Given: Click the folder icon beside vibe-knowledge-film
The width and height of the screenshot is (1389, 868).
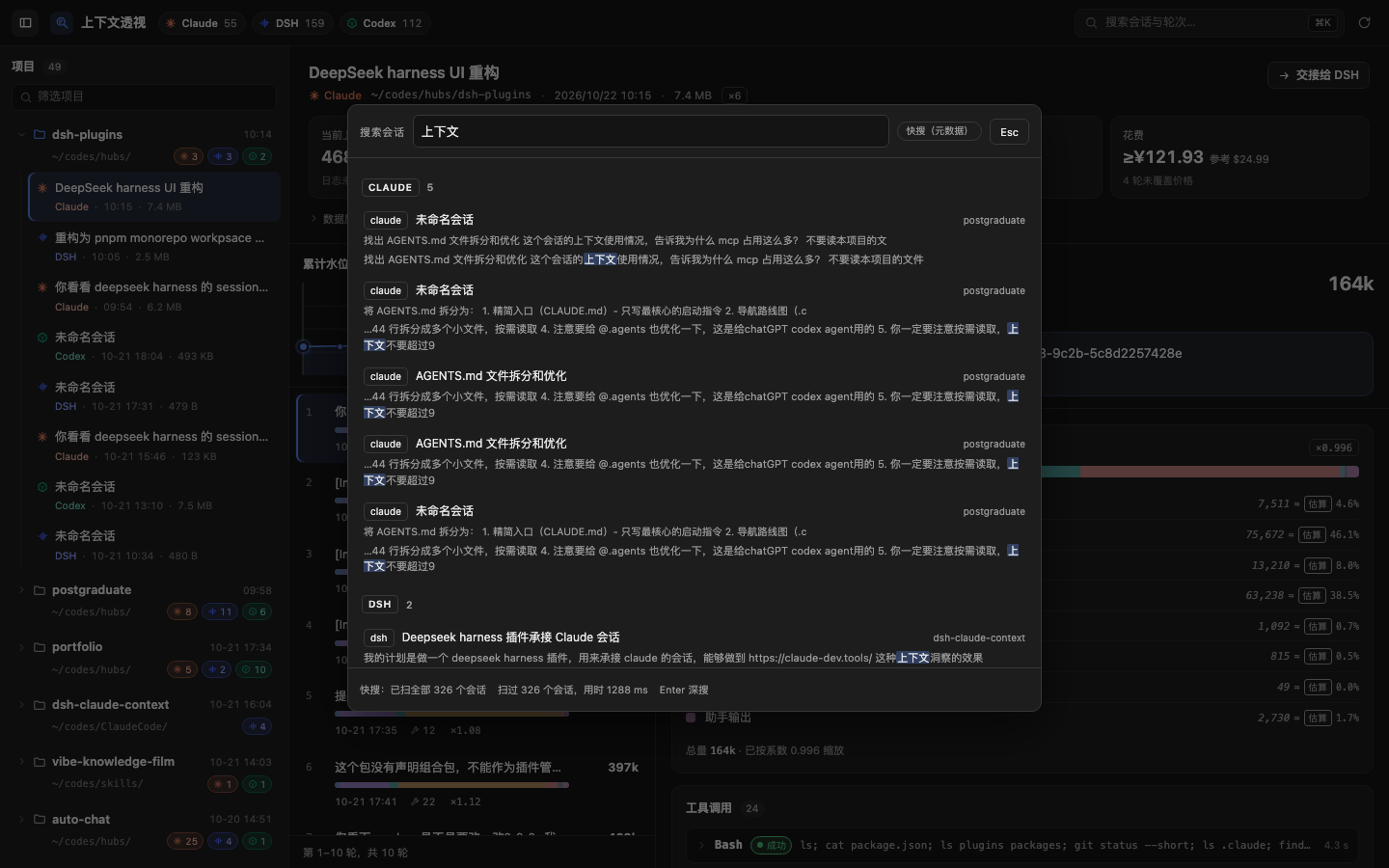Looking at the screenshot, I should point(40,762).
